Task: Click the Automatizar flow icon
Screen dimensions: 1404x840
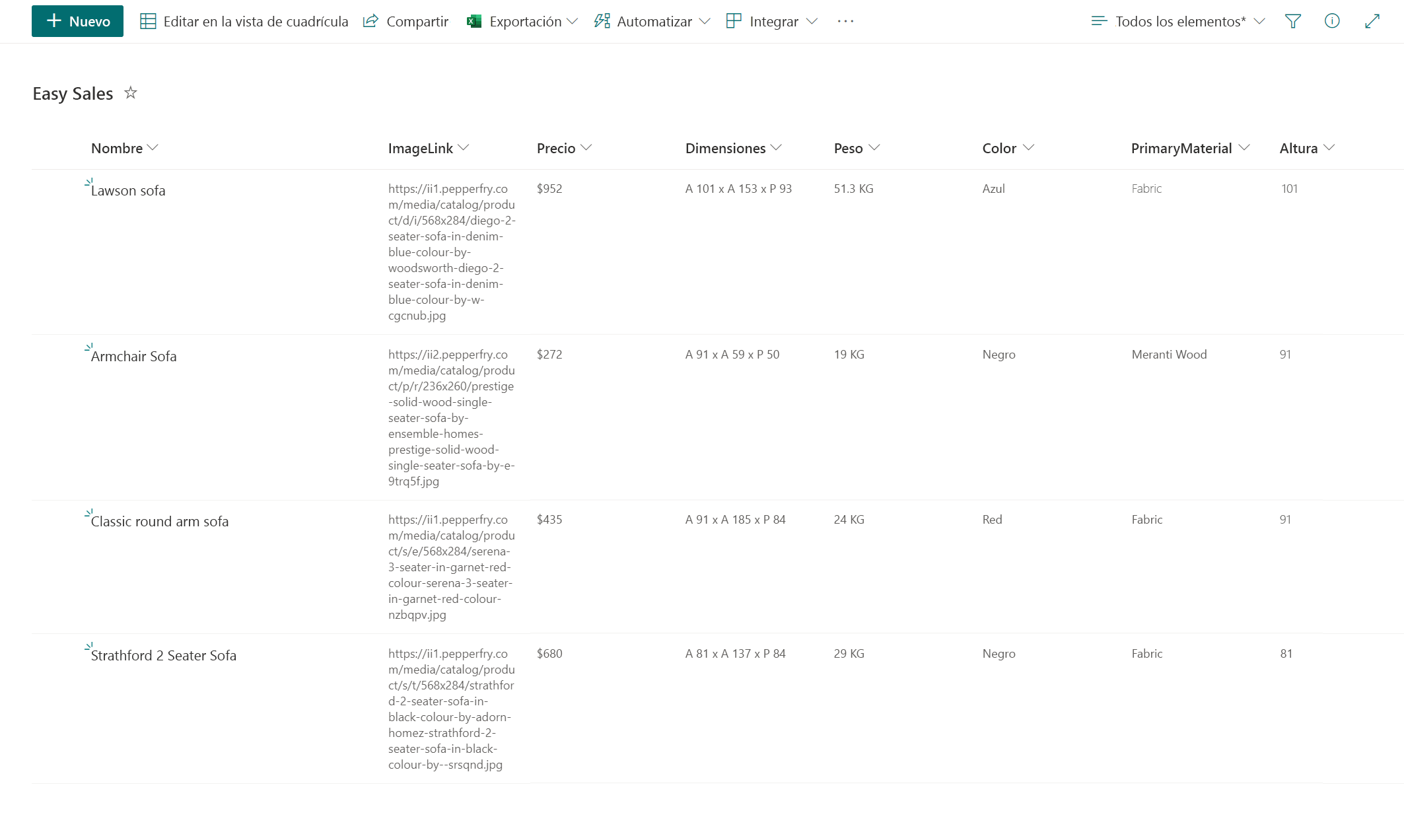Action: pos(601,21)
